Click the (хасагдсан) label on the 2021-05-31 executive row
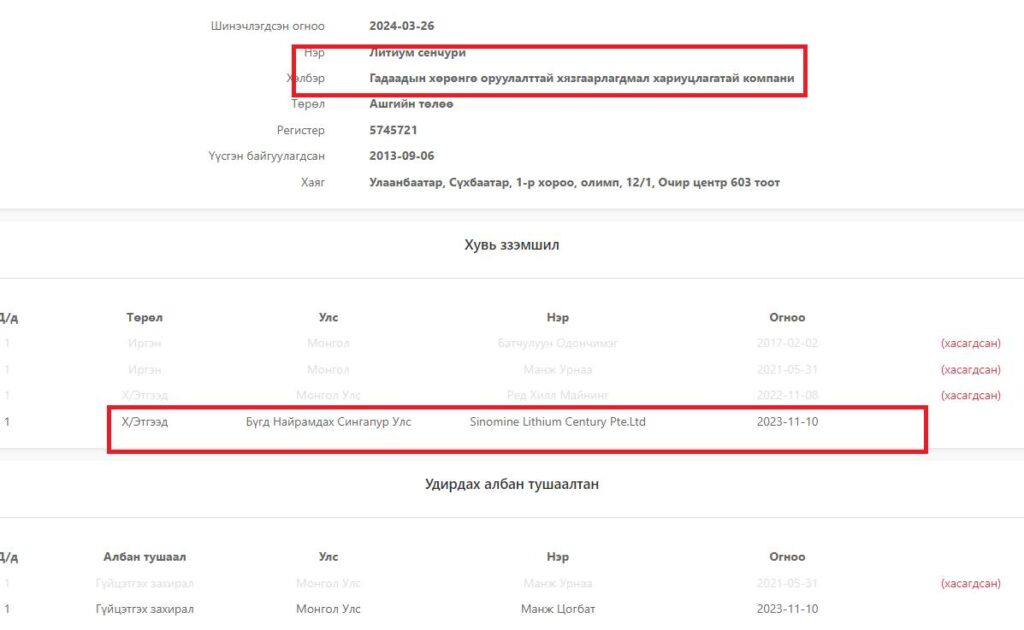The width and height of the screenshot is (1024, 630). (x=970, y=583)
